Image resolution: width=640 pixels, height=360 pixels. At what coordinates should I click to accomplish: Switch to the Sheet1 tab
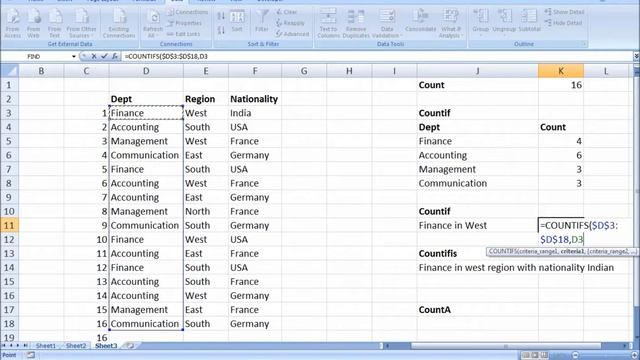point(45,346)
